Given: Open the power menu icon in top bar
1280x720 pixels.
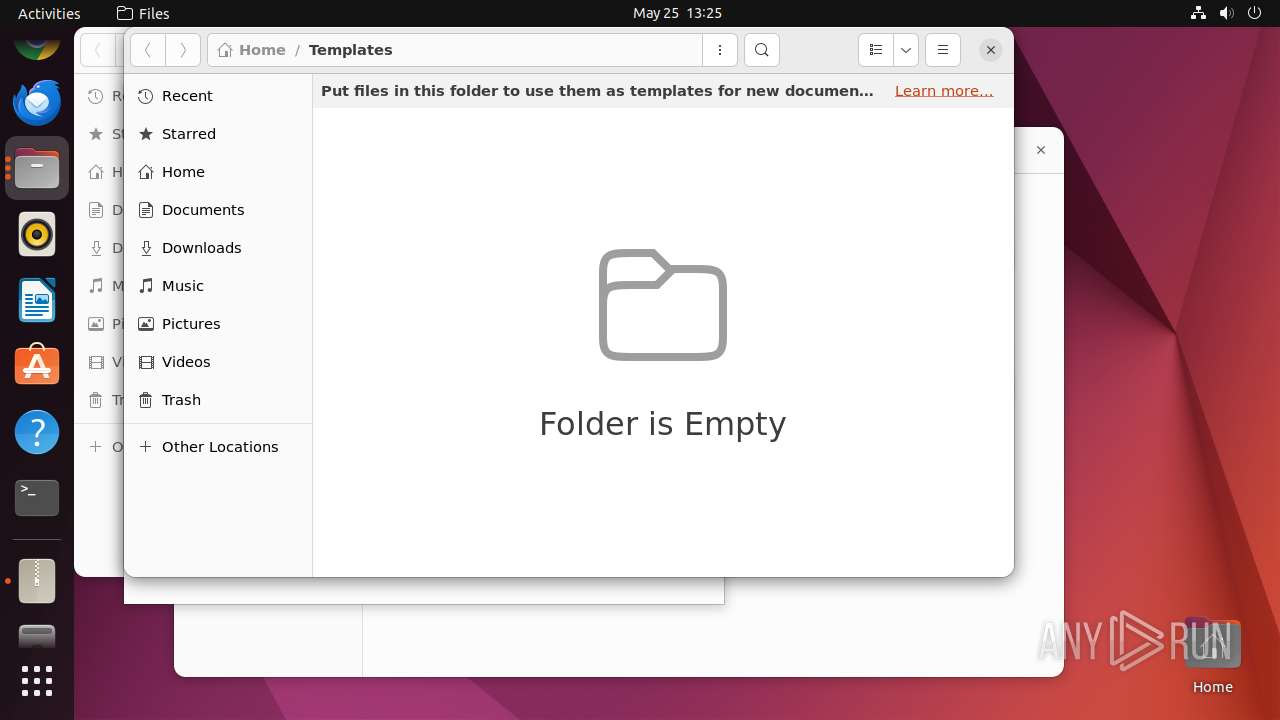Looking at the screenshot, I should [x=1254, y=13].
